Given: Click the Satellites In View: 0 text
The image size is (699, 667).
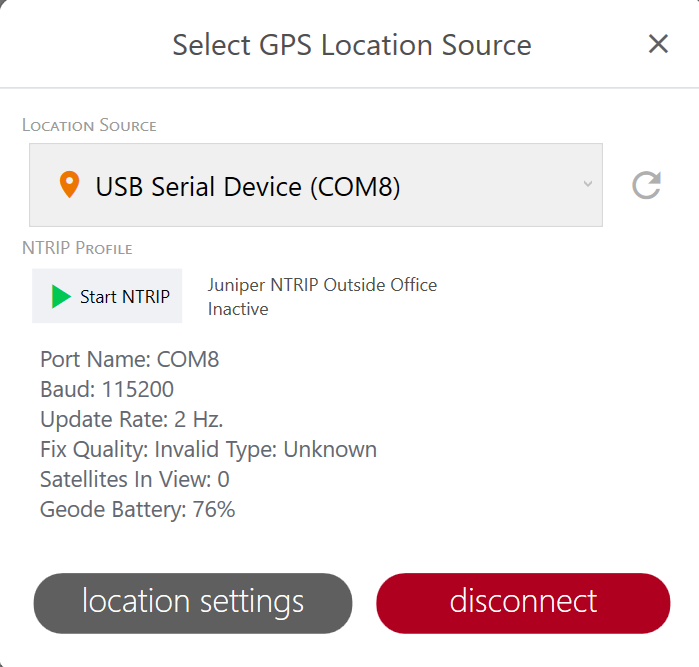Looking at the screenshot, I should coord(134,479).
